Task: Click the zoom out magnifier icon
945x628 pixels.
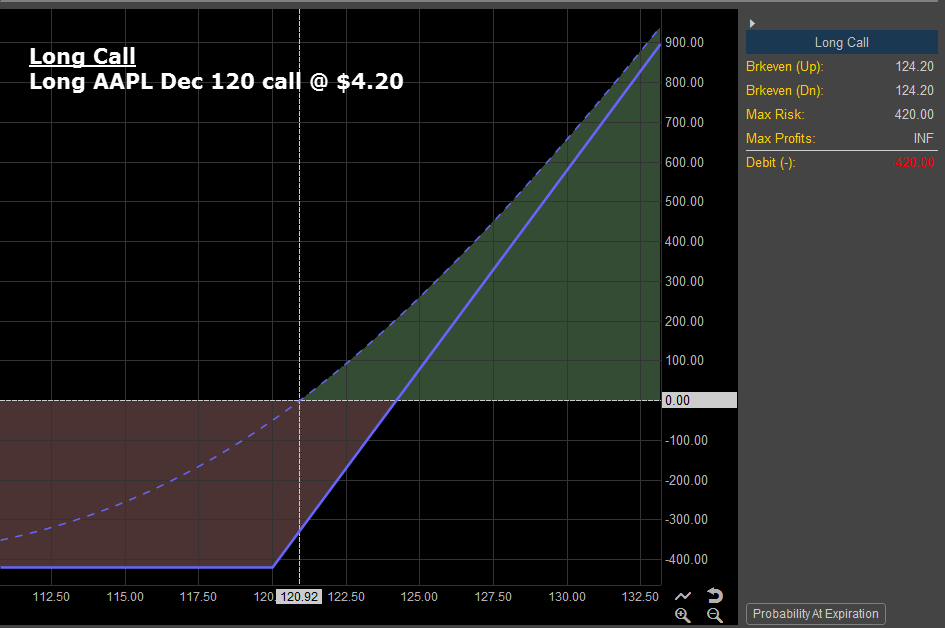Action: tap(715, 615)
